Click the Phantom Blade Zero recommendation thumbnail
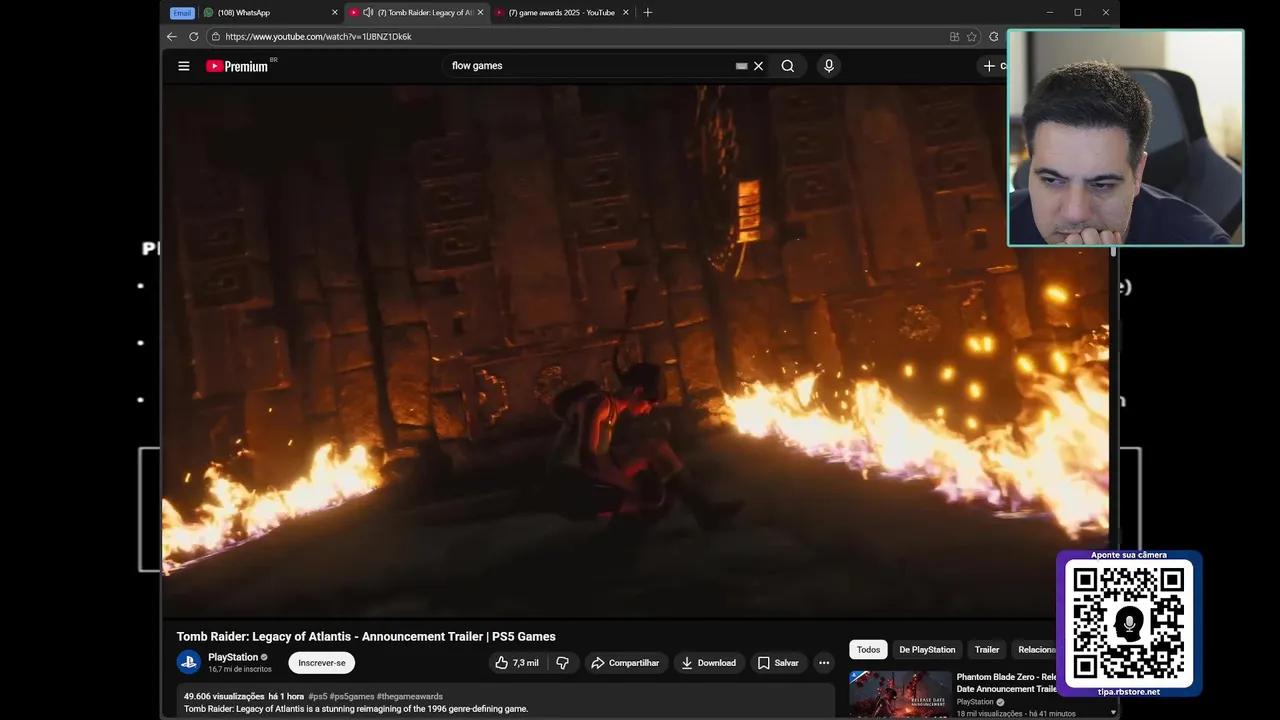 pyautogui.click(x=899, y=691)
